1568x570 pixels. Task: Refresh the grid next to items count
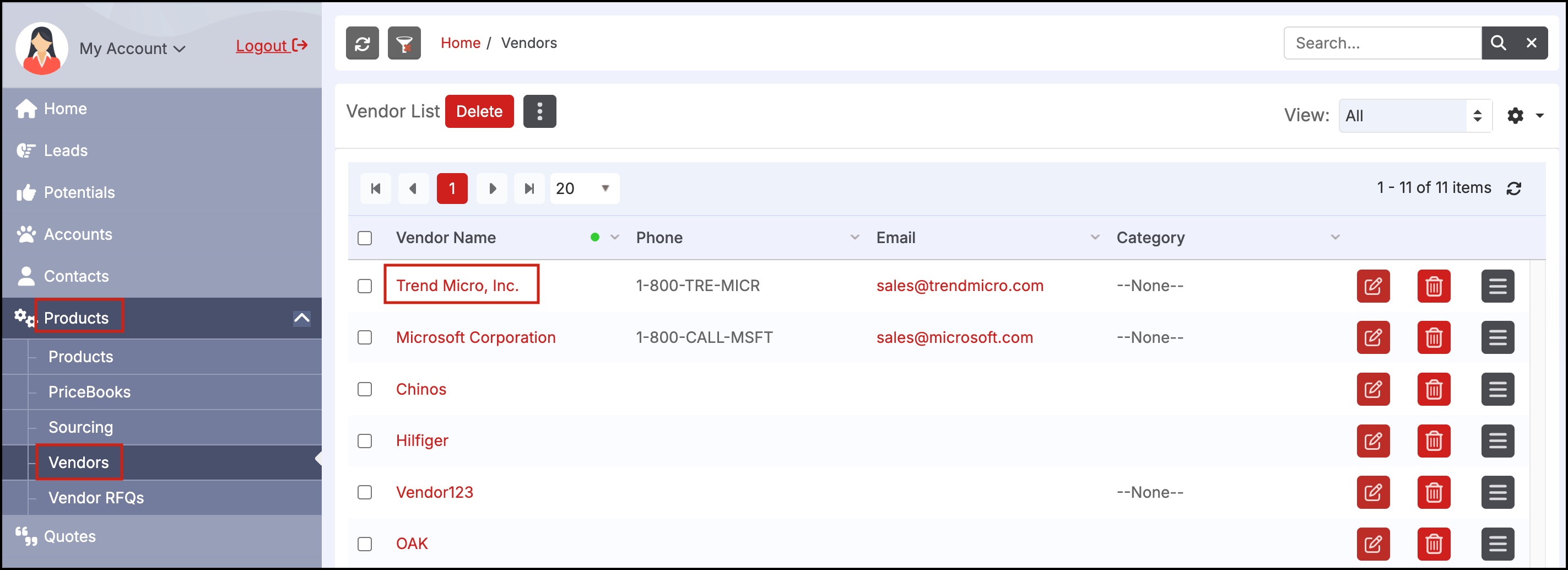coord(1514,189)
